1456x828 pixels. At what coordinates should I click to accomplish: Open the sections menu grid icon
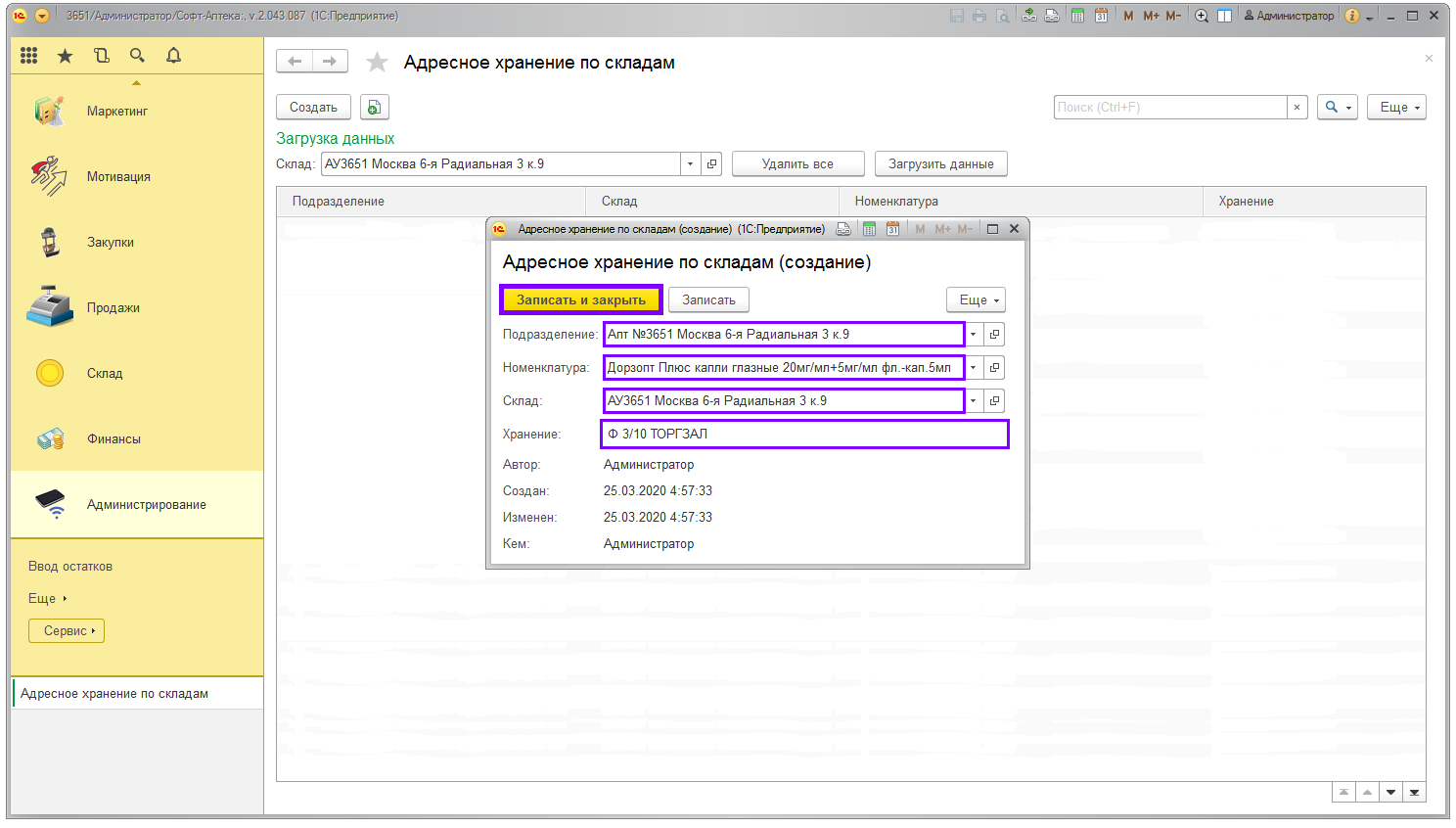(29, 56)
